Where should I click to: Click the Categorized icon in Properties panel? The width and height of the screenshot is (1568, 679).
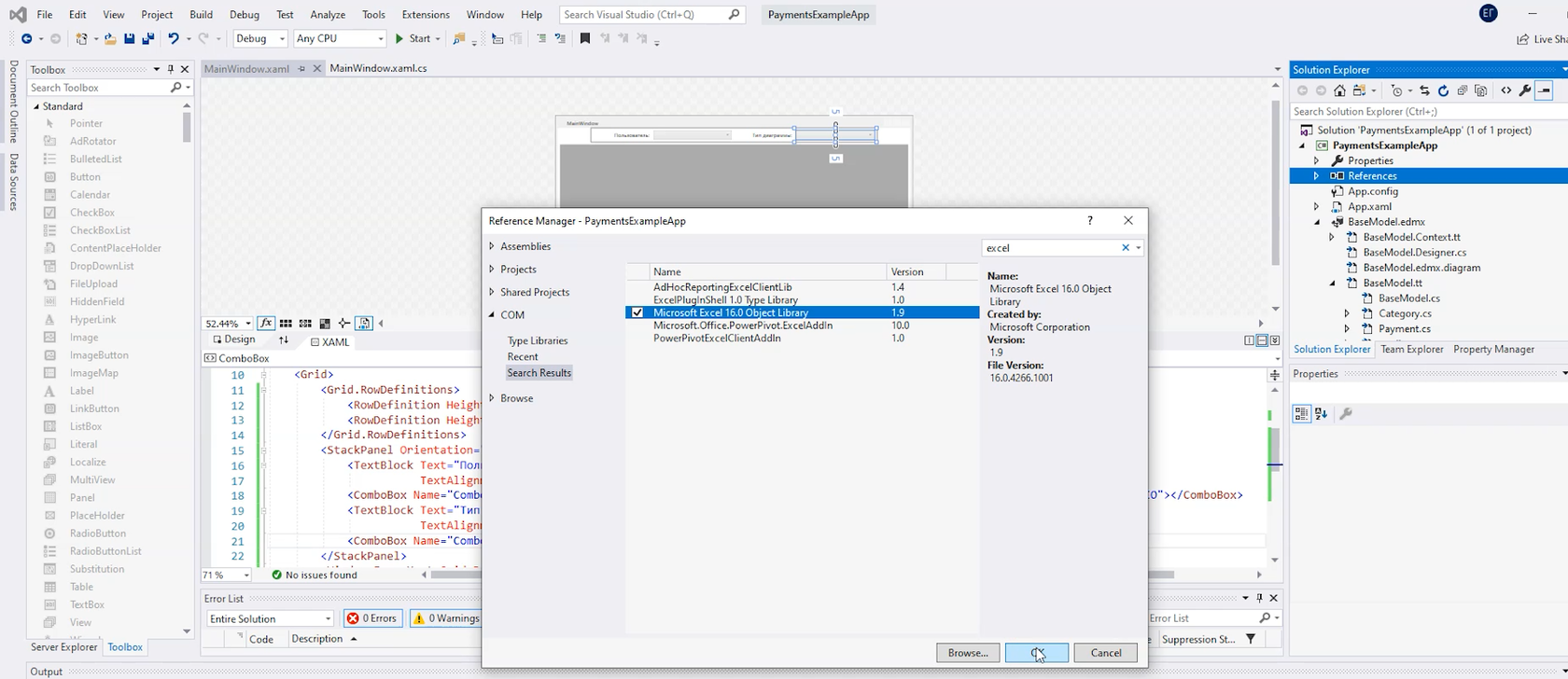tap(1301, 414)
